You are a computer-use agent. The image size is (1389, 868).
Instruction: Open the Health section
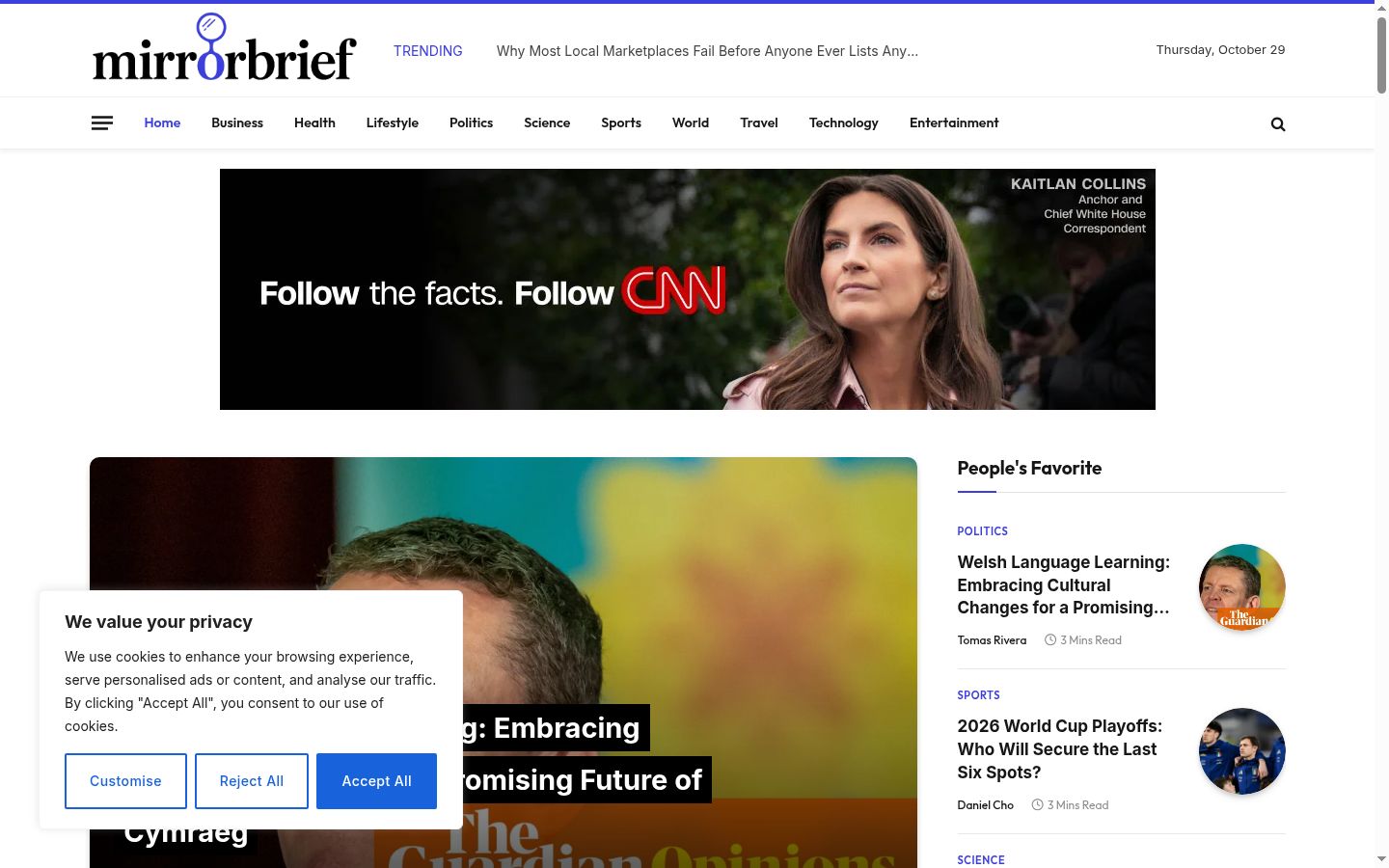coord(314,122)
